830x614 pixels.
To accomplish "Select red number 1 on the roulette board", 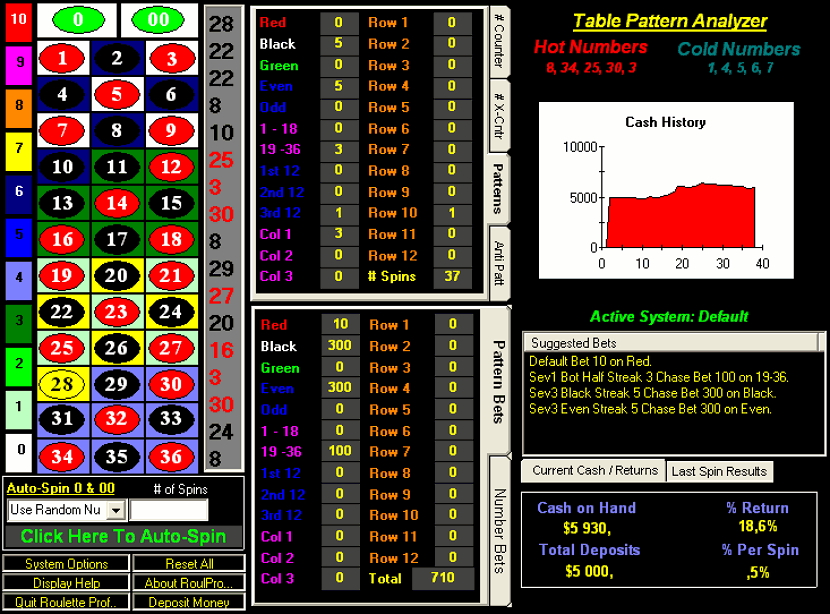I will (x=63, y=59).
